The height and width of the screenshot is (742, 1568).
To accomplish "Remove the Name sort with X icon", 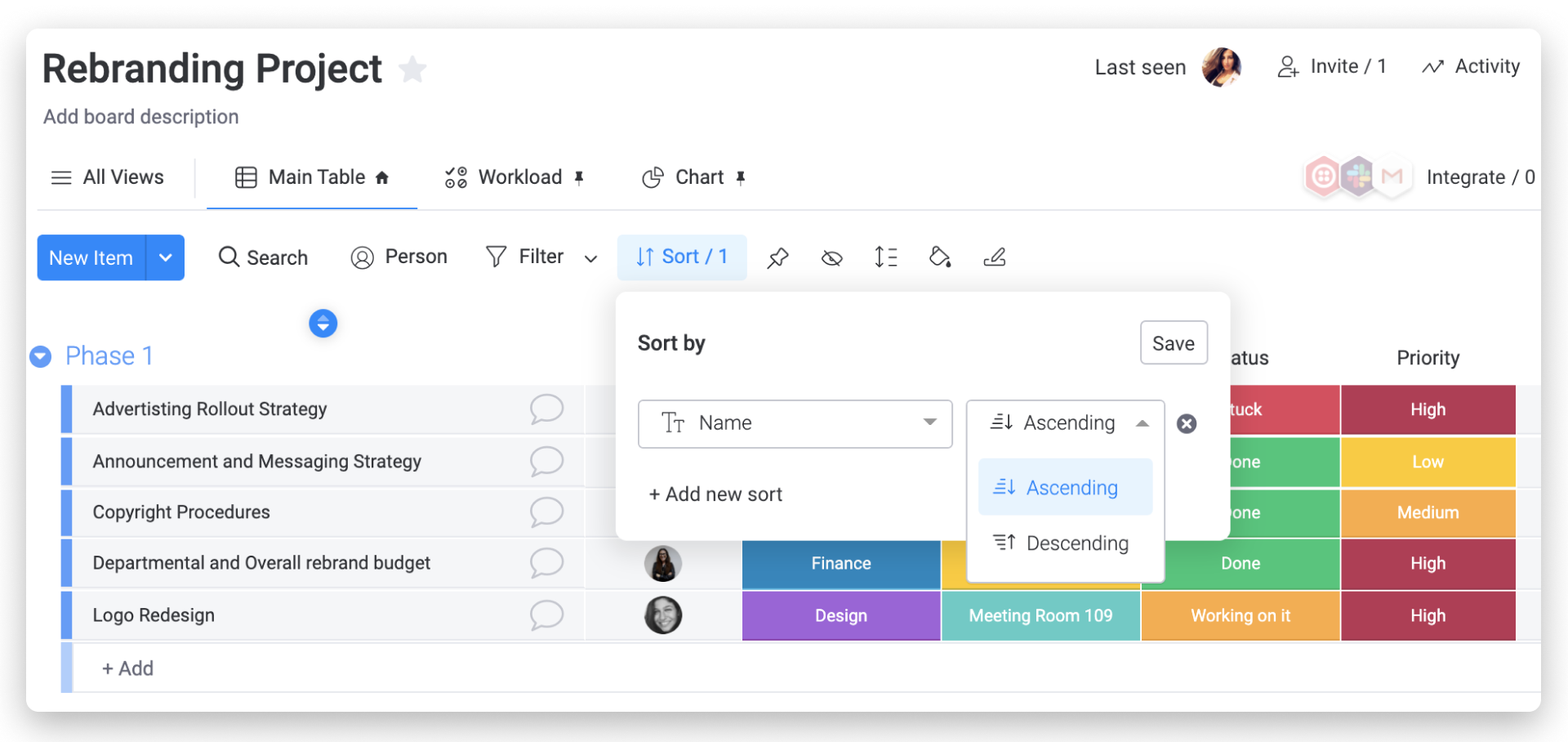I will point(1187,423).
